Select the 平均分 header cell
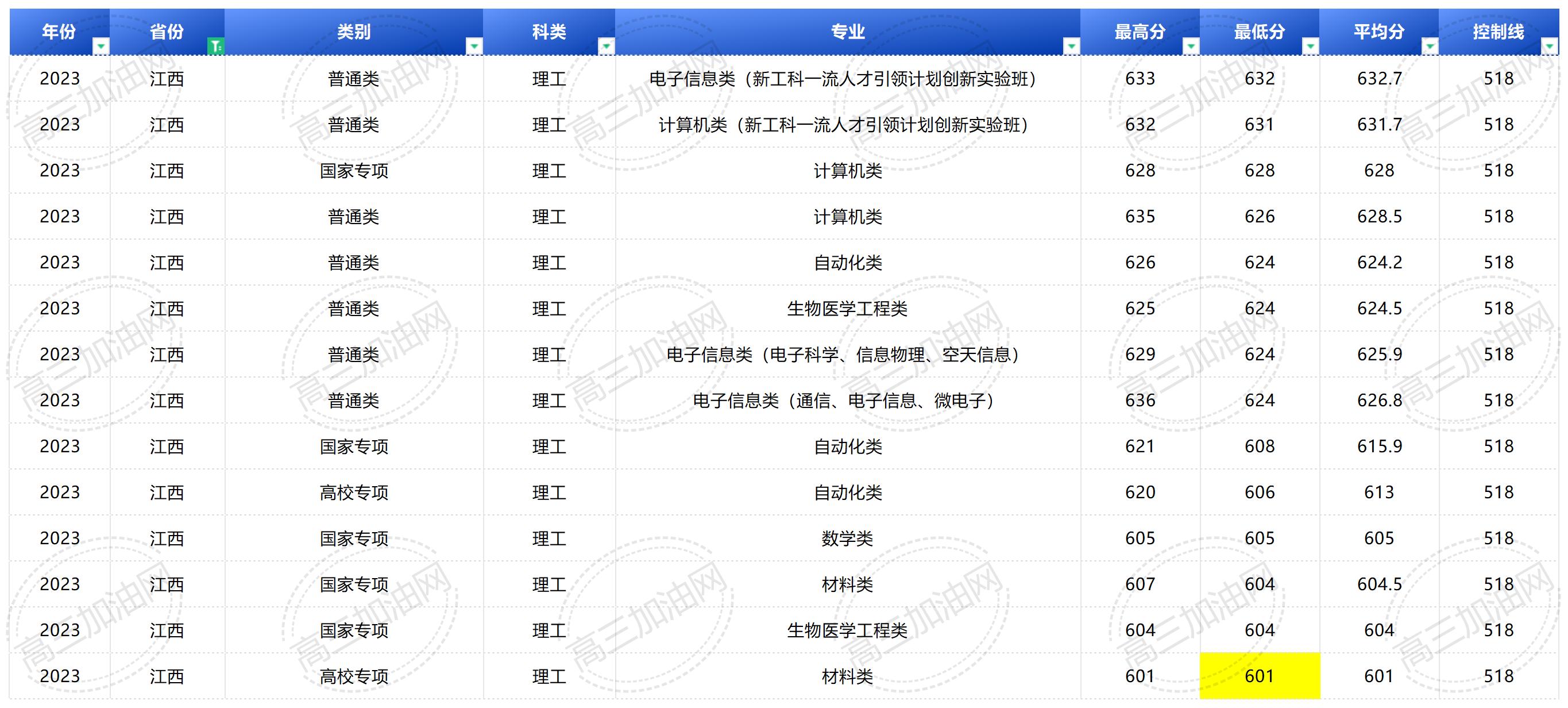This screenshot has height=708, width=1568. (x=1378, y=32)
